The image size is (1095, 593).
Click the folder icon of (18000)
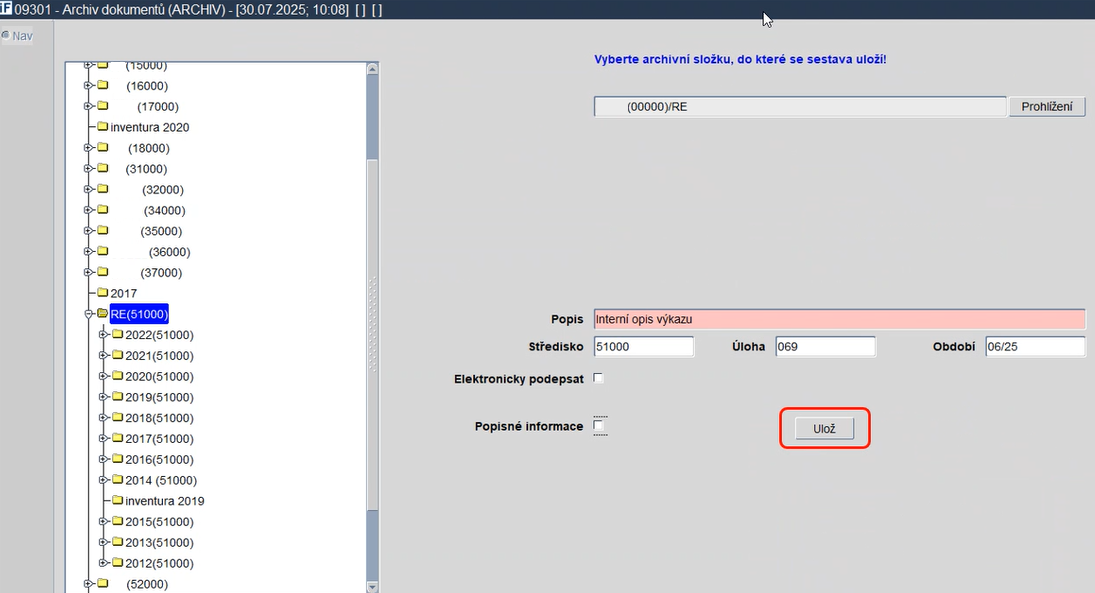(x=103, y=147)
